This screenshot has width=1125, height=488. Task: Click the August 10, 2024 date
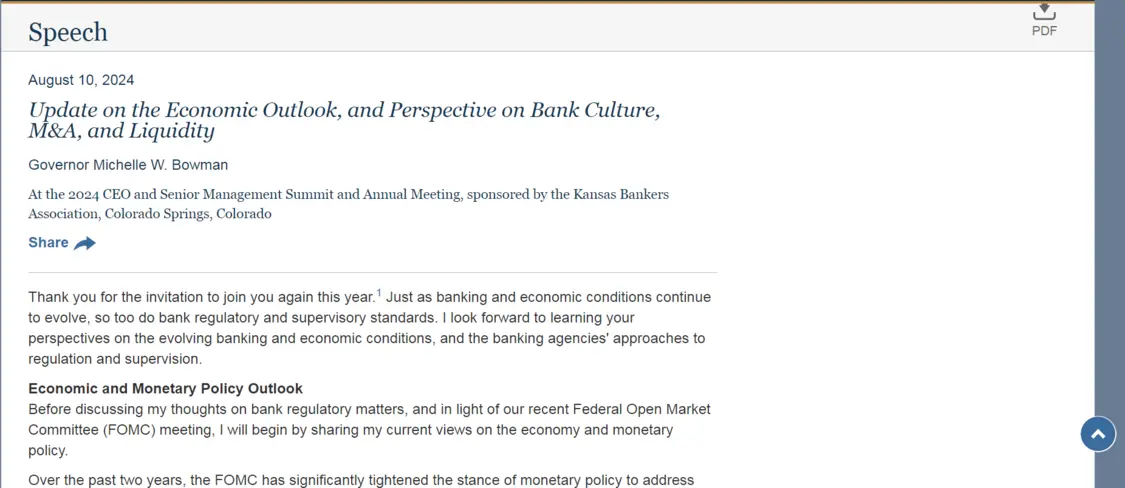(x=81, y=80)
